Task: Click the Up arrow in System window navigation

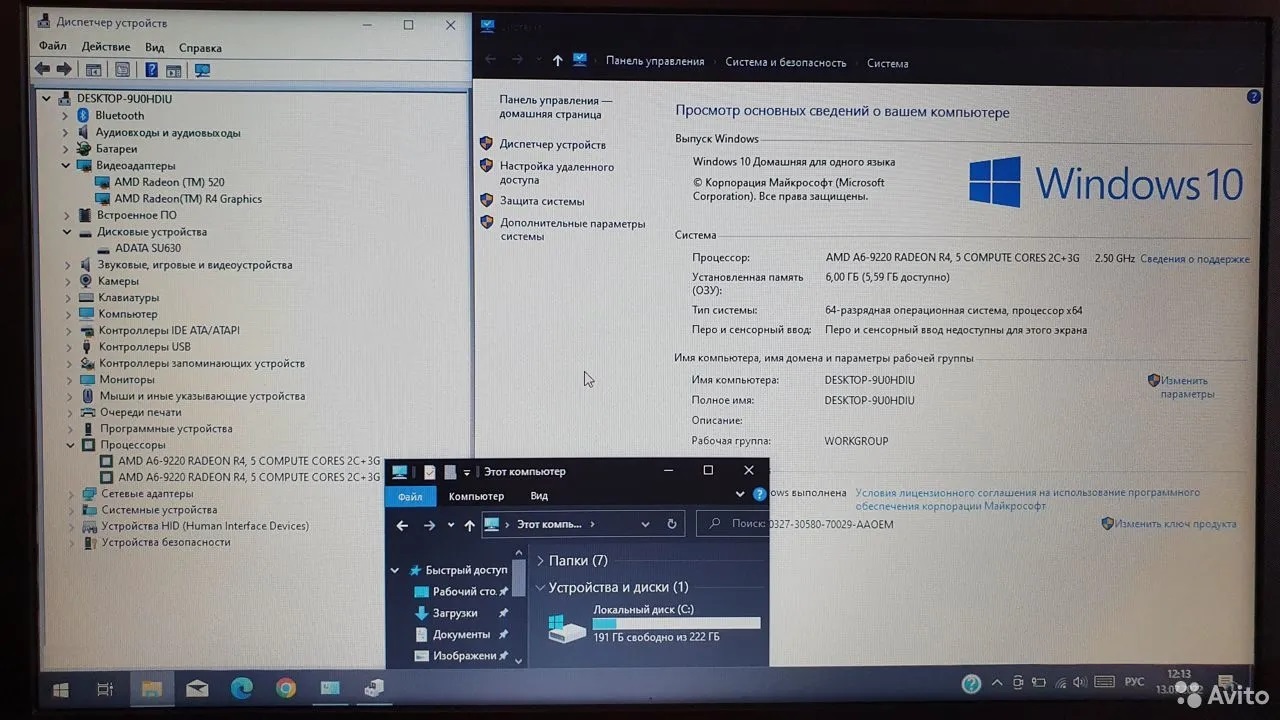Action: point(558,61)
